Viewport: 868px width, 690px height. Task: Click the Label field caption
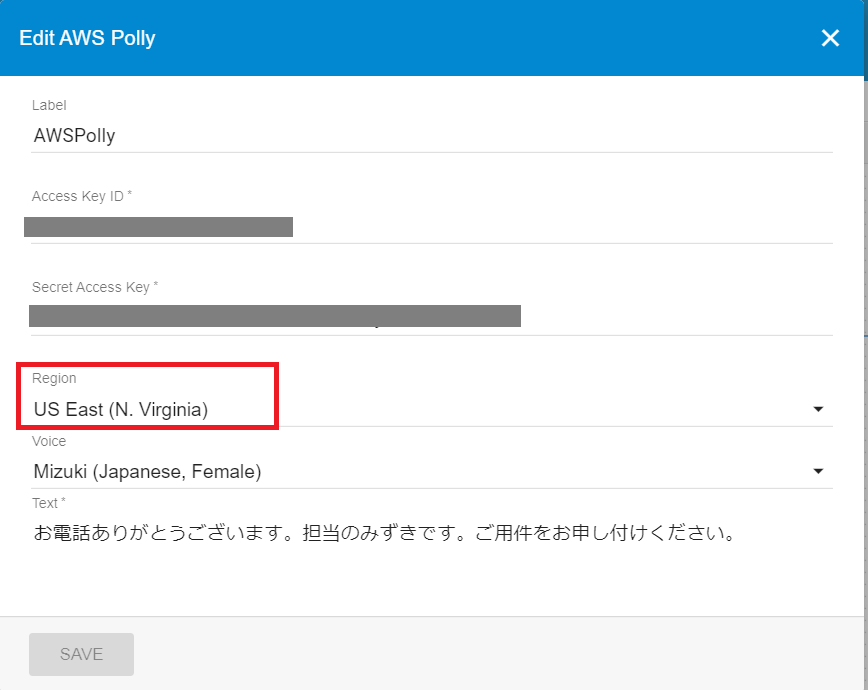tap(49, 105)
